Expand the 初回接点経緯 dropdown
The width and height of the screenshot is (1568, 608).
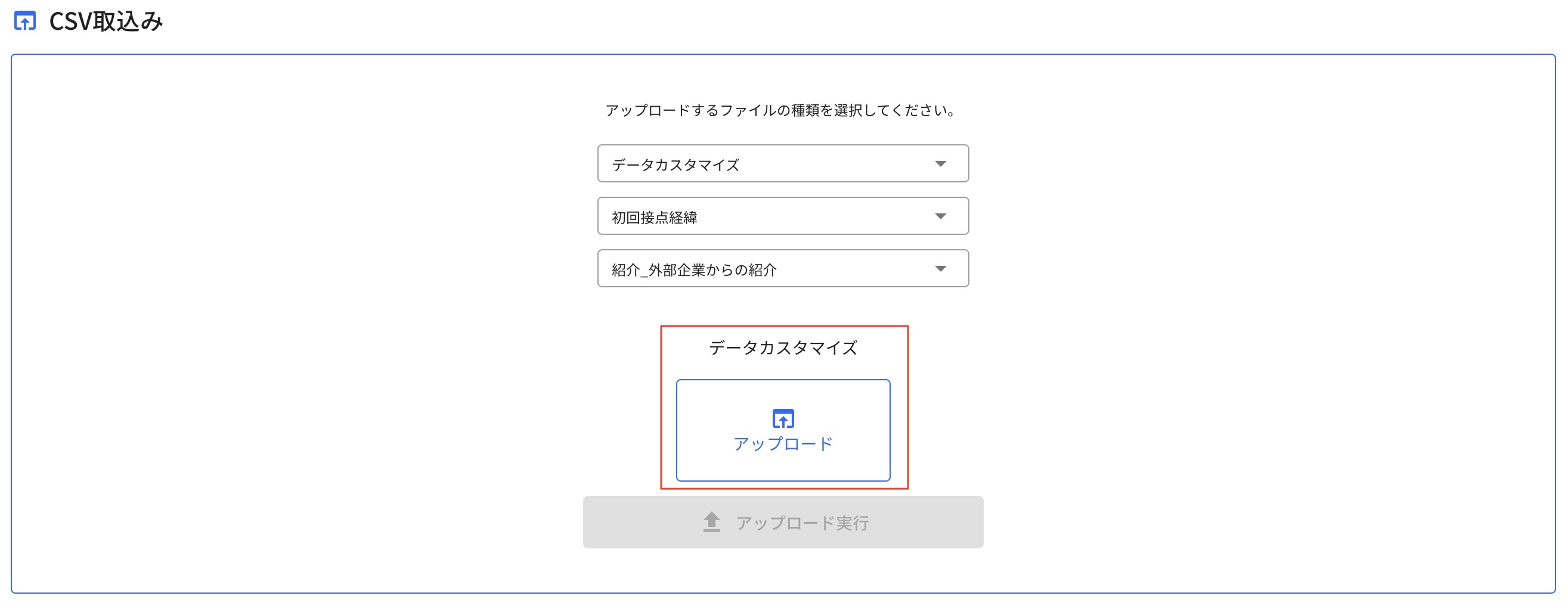[783, 215]
